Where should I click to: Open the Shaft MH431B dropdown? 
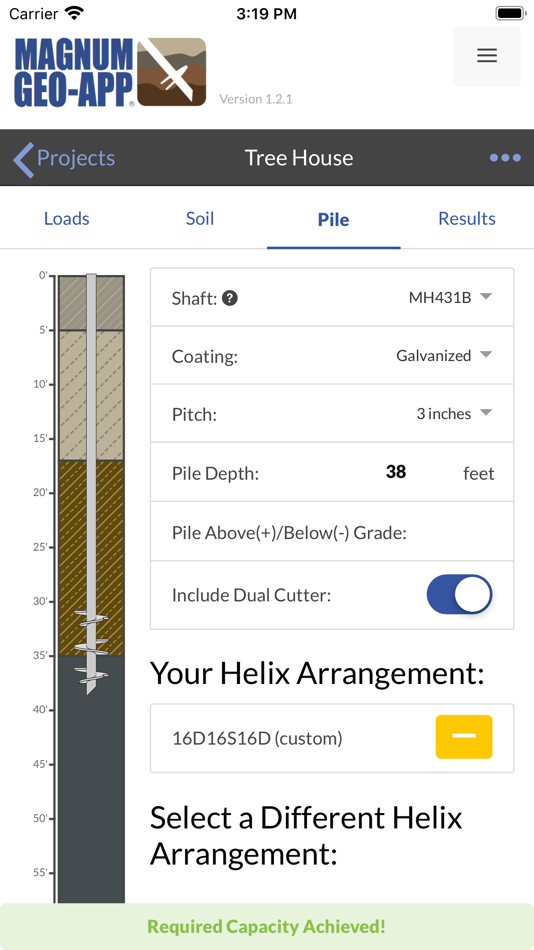point(450,297)
